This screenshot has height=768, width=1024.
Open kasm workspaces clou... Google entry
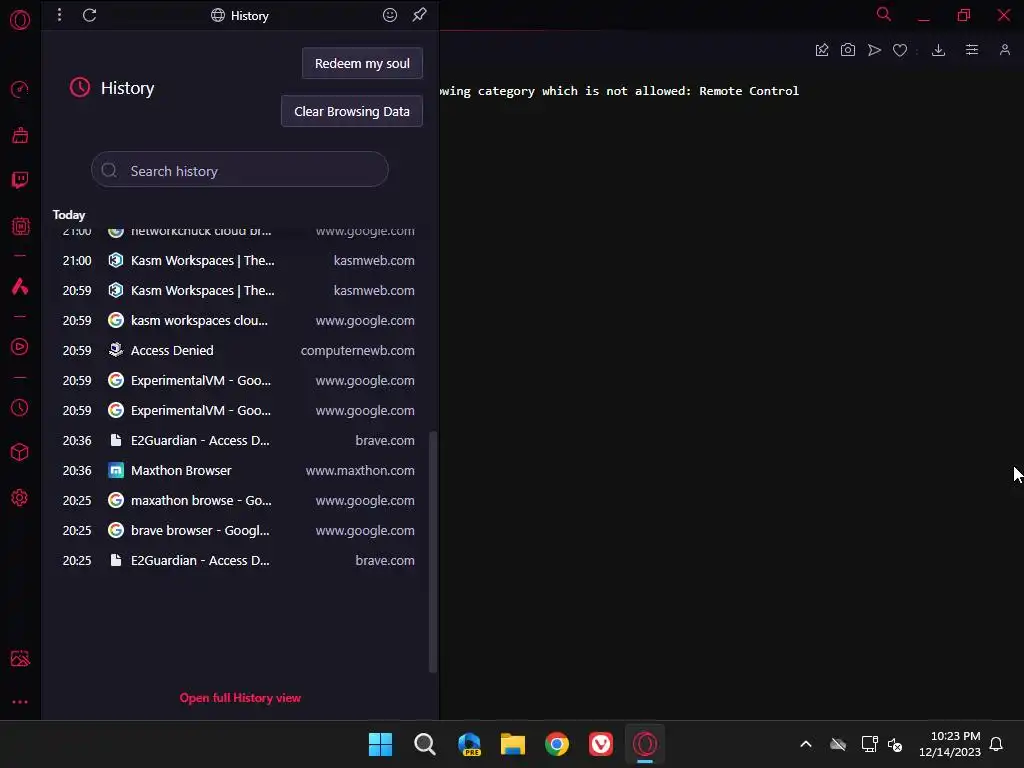(239, 321)
